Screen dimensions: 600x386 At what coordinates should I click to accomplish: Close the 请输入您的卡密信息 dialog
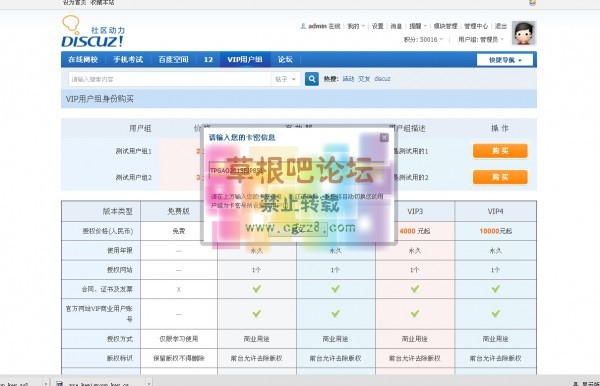point(384,138)
